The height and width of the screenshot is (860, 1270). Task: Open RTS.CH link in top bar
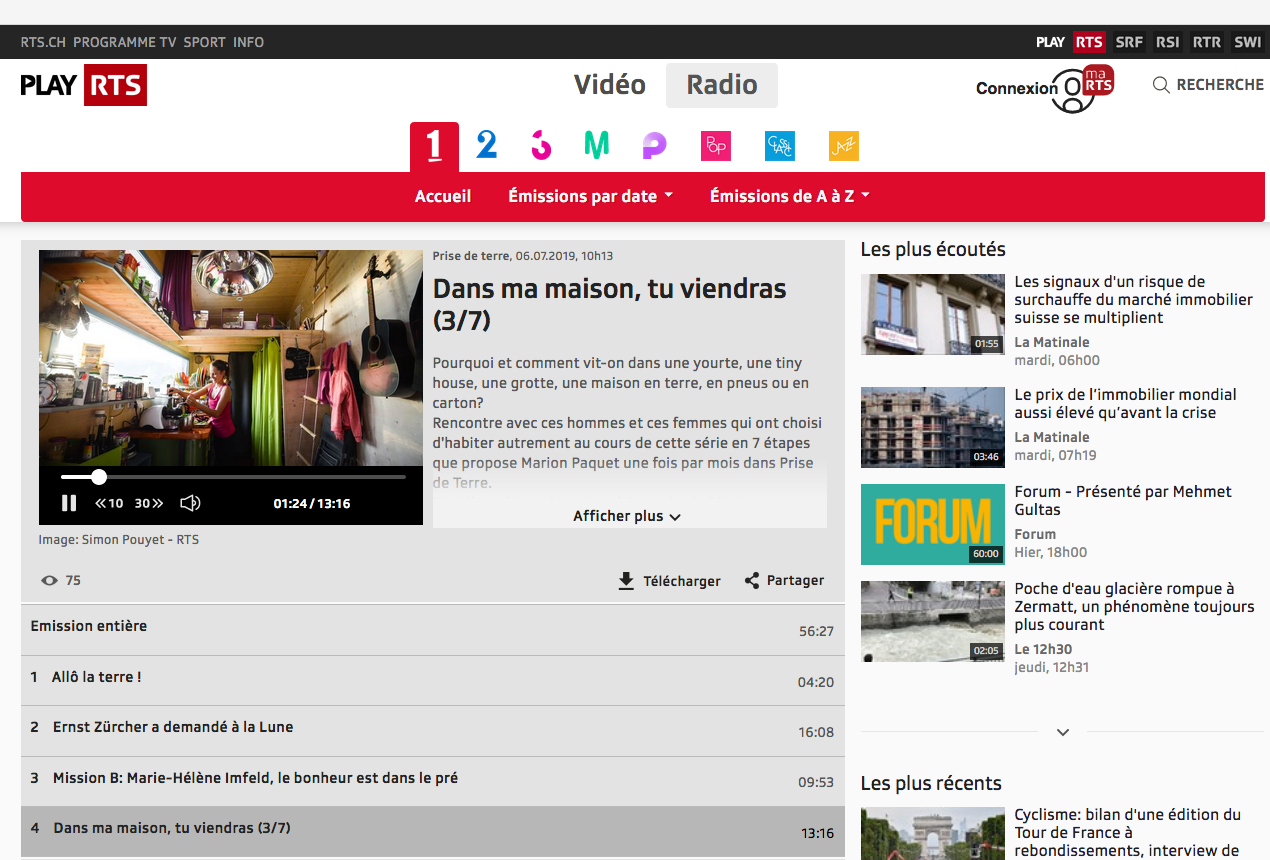point(43,42)
